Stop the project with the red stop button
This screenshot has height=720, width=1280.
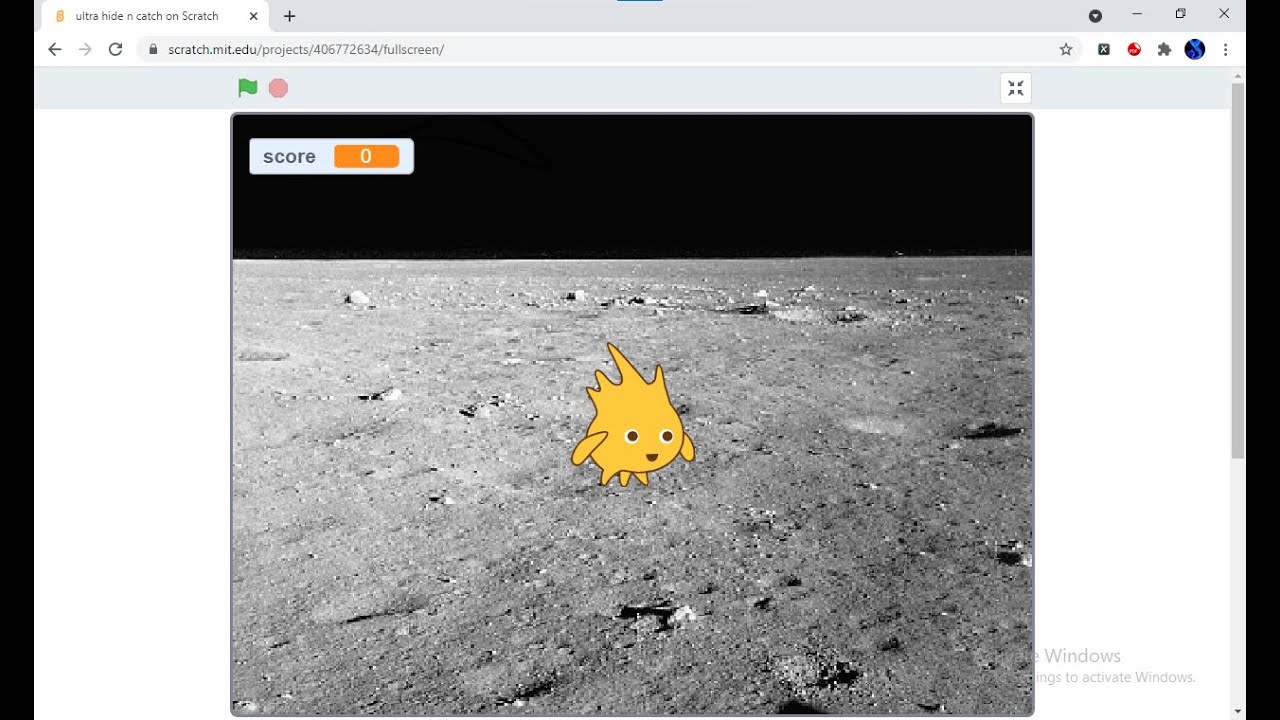[x=278, y=88]
